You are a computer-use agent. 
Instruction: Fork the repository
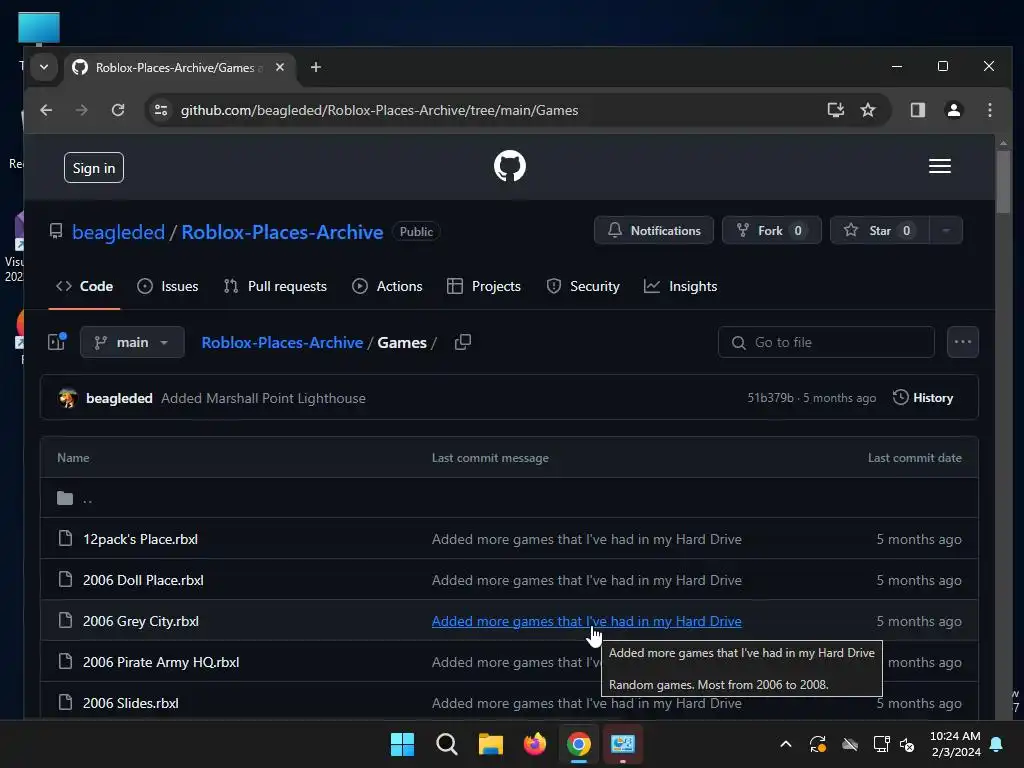tap(771, 231)
